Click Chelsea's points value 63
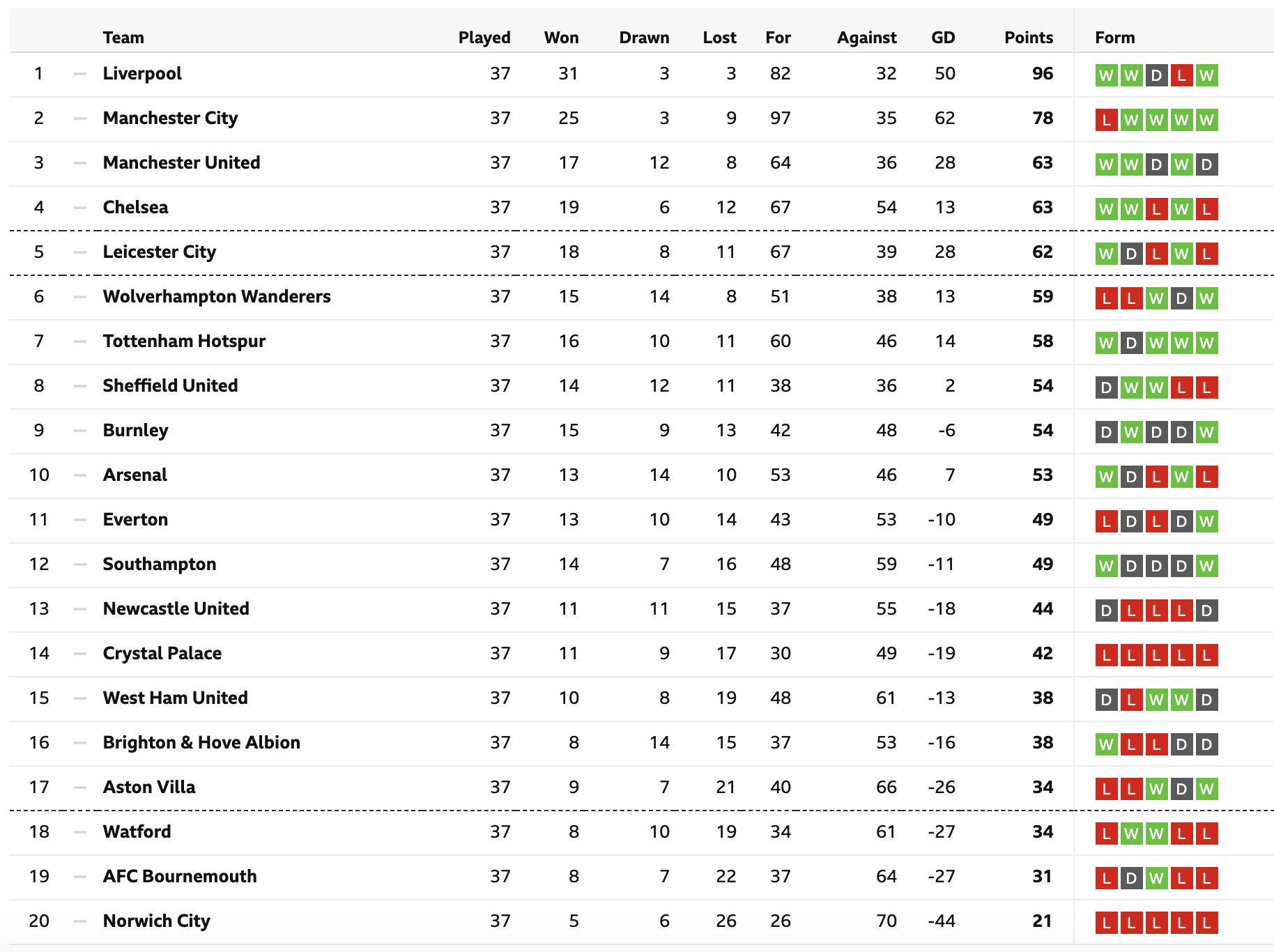Image resolution: width=1274 pixels, height=952 pixels. tap(1043, 208)
